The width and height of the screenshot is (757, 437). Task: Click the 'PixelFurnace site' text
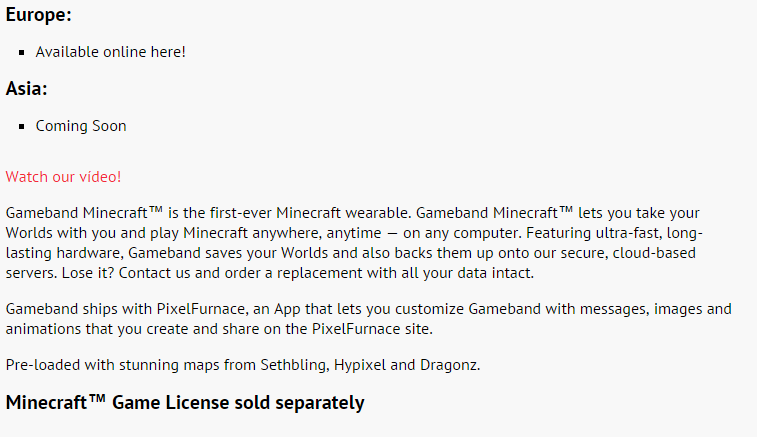[372, 329]
